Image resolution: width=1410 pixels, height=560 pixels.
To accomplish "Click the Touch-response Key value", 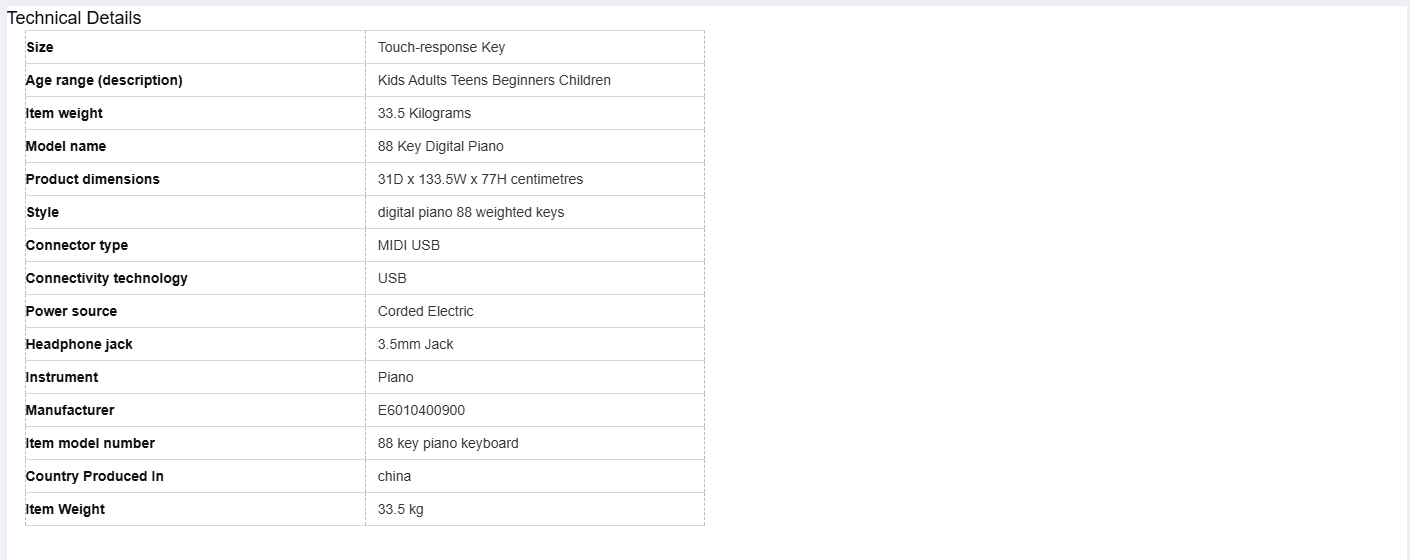I will tap(442, 47).
